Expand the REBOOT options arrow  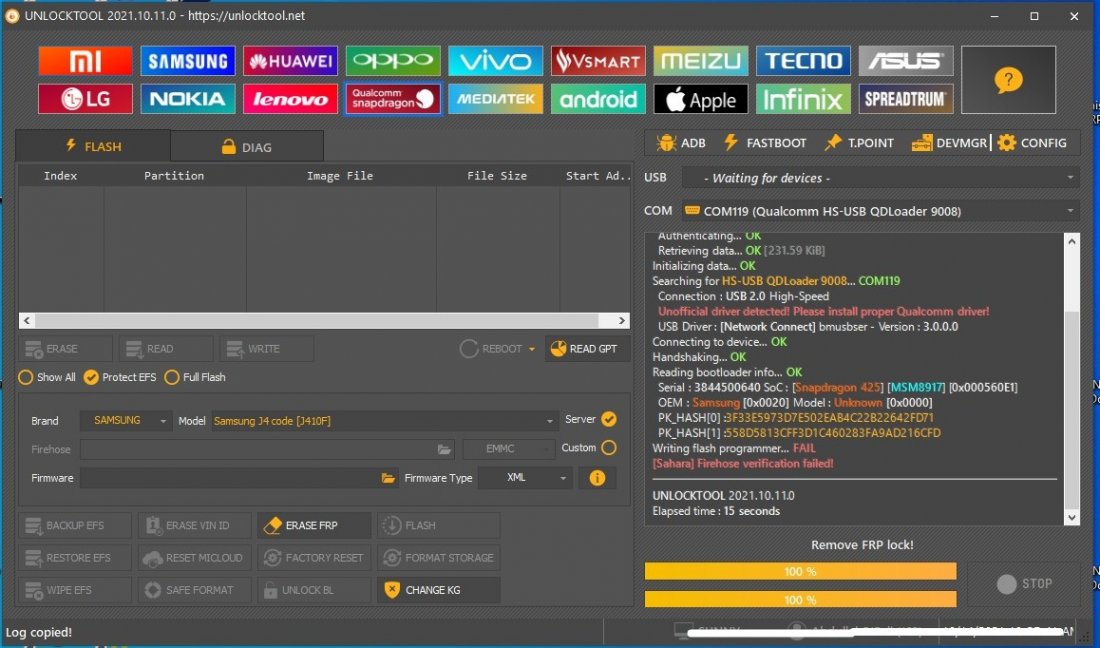(532, 349)
